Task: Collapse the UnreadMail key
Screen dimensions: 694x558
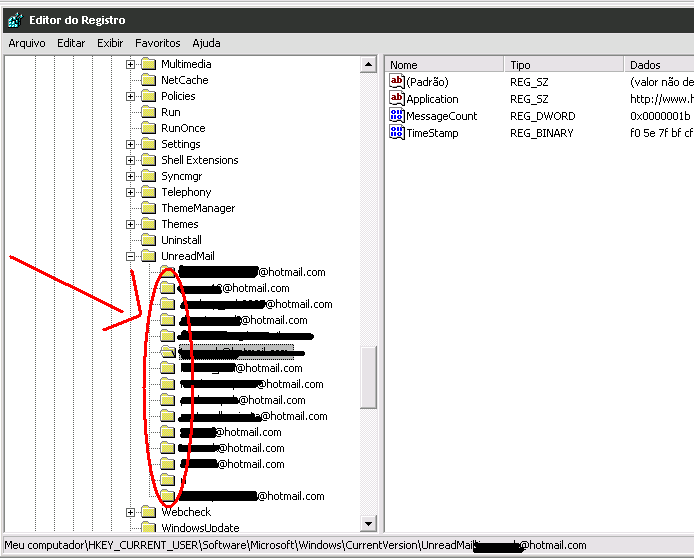Action: [131, 256]
